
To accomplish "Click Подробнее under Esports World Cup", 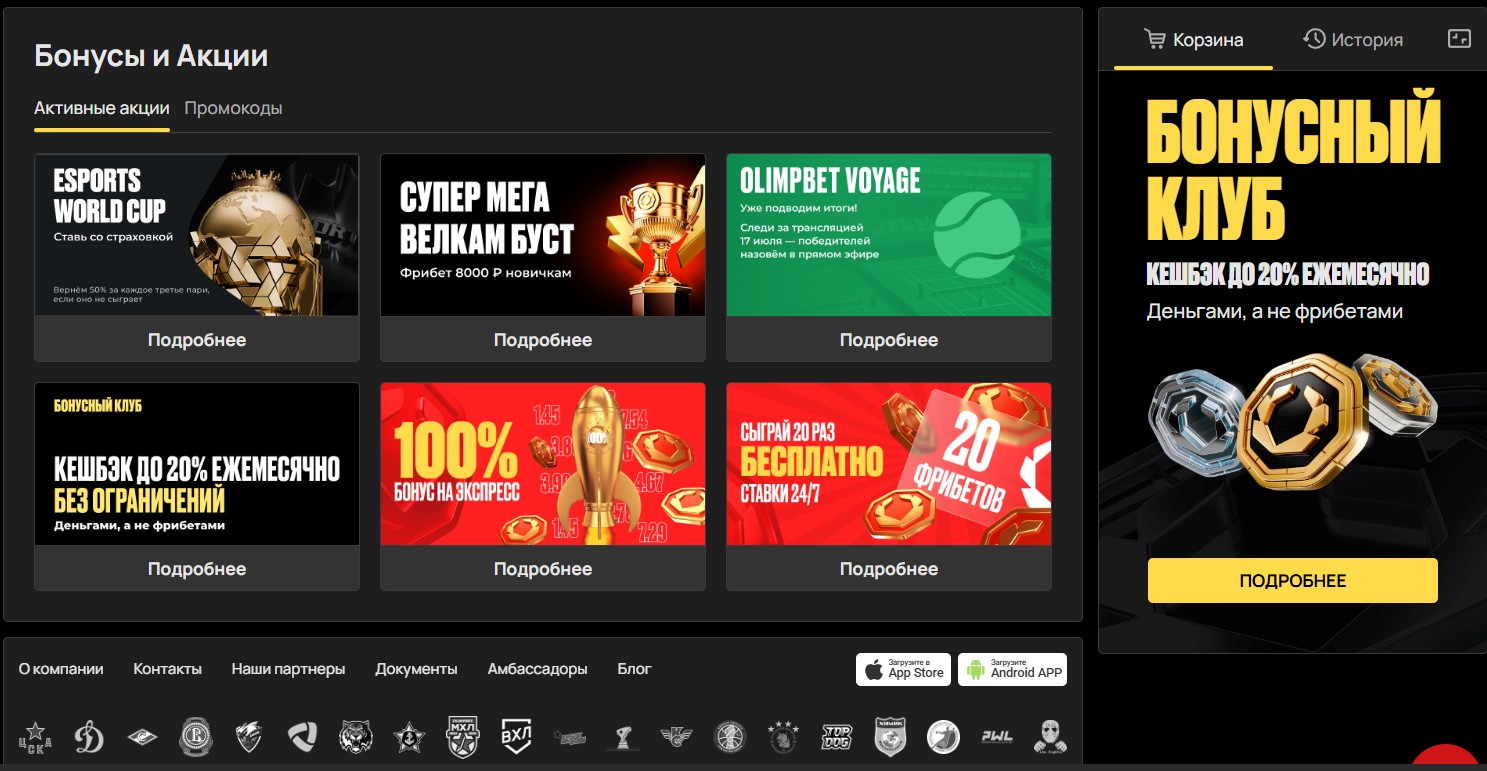I will point(197,340).
